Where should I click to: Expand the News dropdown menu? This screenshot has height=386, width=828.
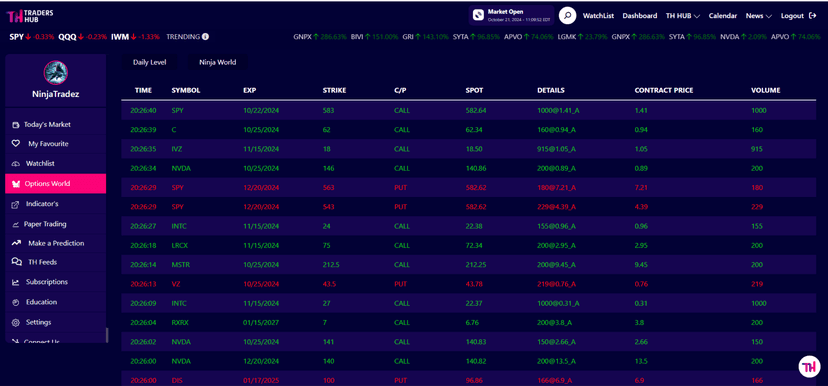click(758, 16)
